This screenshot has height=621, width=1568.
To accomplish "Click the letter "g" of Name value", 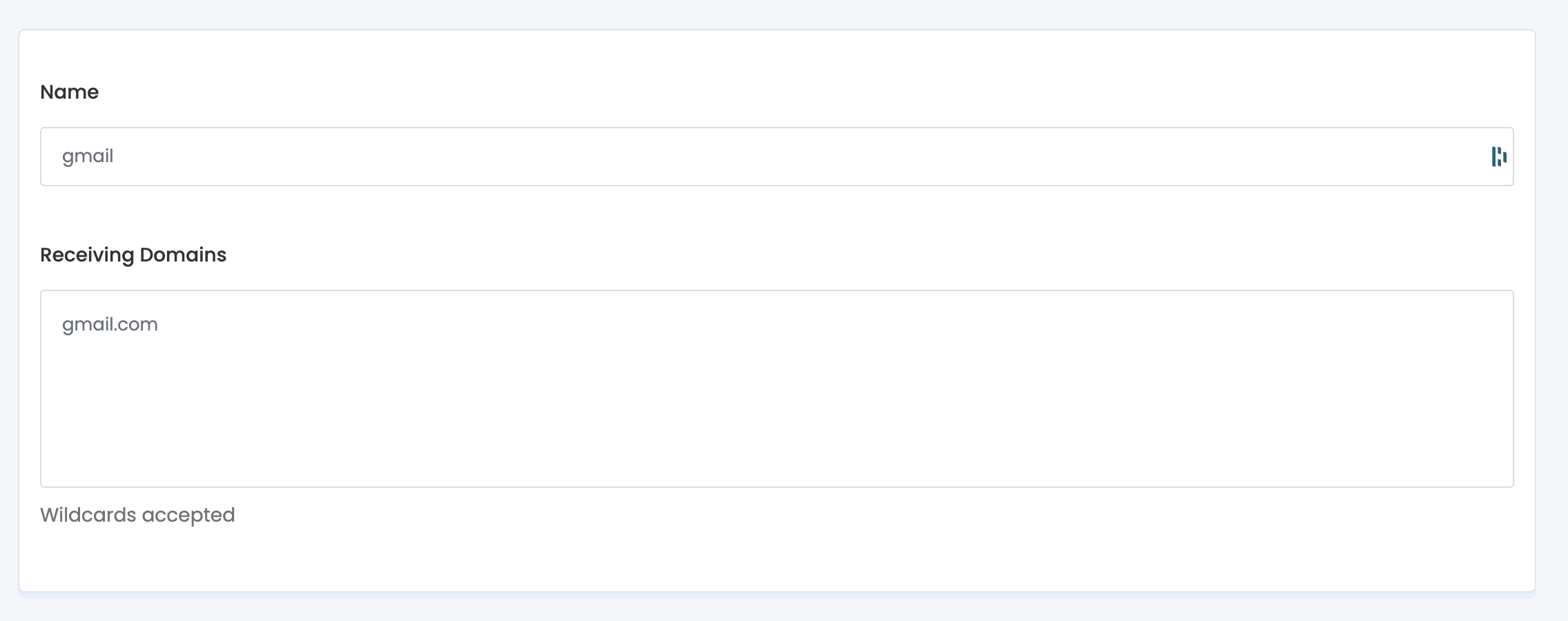I will pos(67,157).
